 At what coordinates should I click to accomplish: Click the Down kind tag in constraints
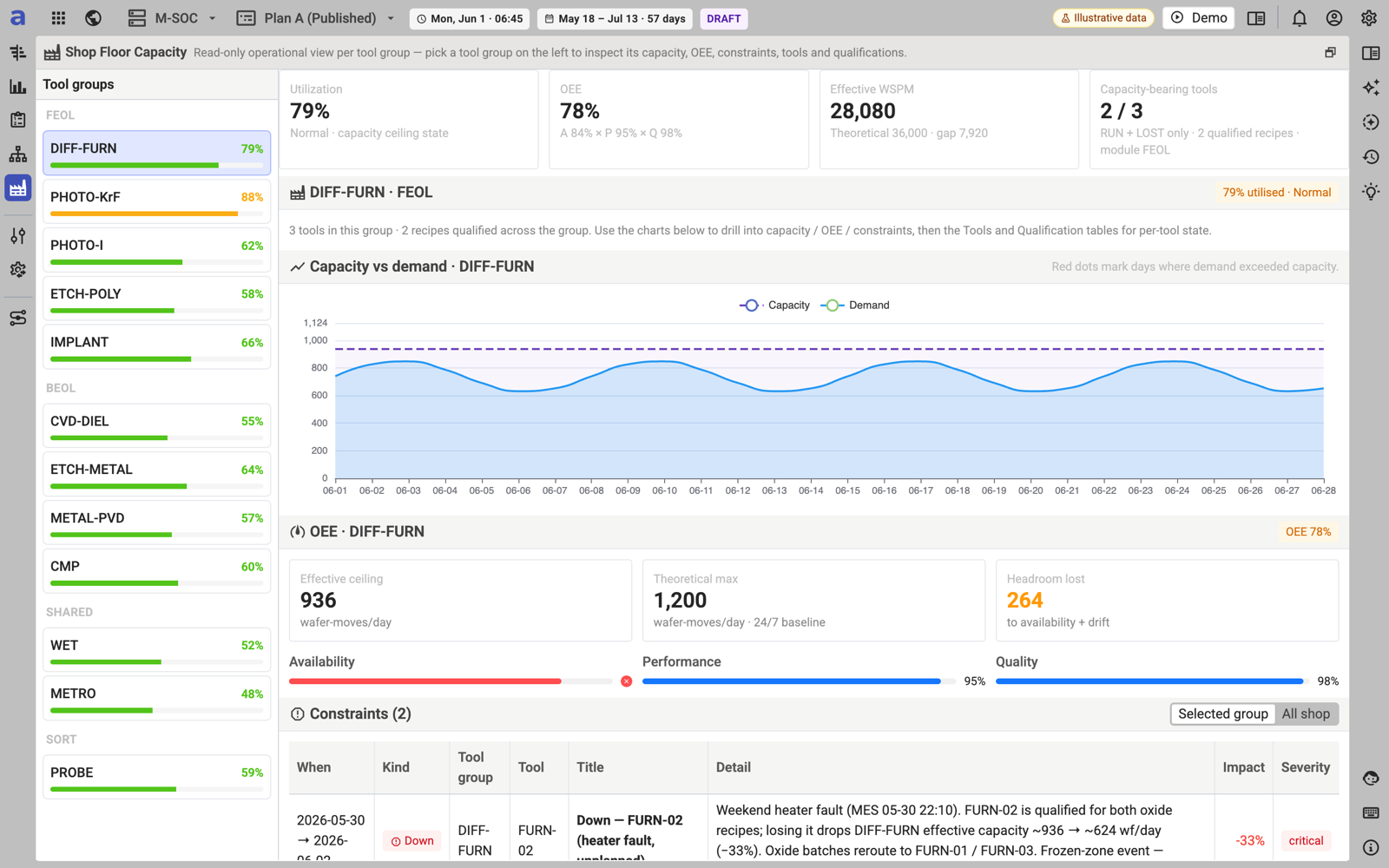(x=412, y=840)
